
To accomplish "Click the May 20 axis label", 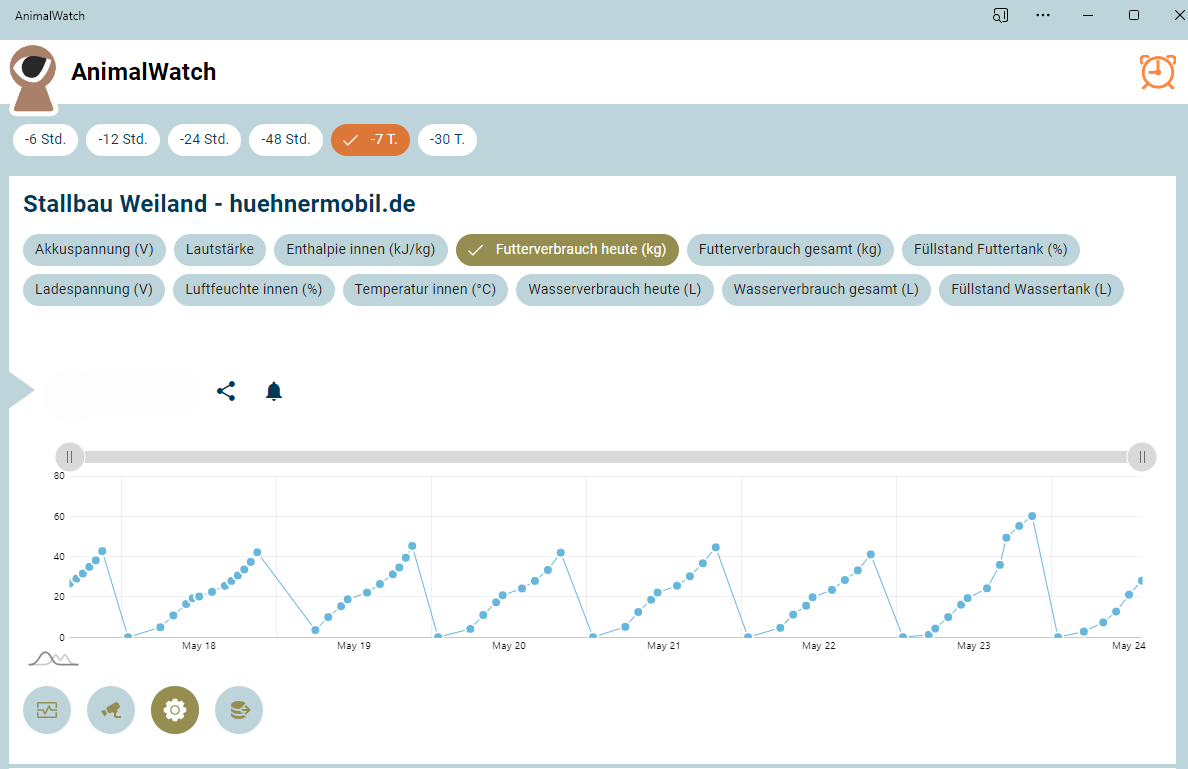I will (x=508, y=646).
